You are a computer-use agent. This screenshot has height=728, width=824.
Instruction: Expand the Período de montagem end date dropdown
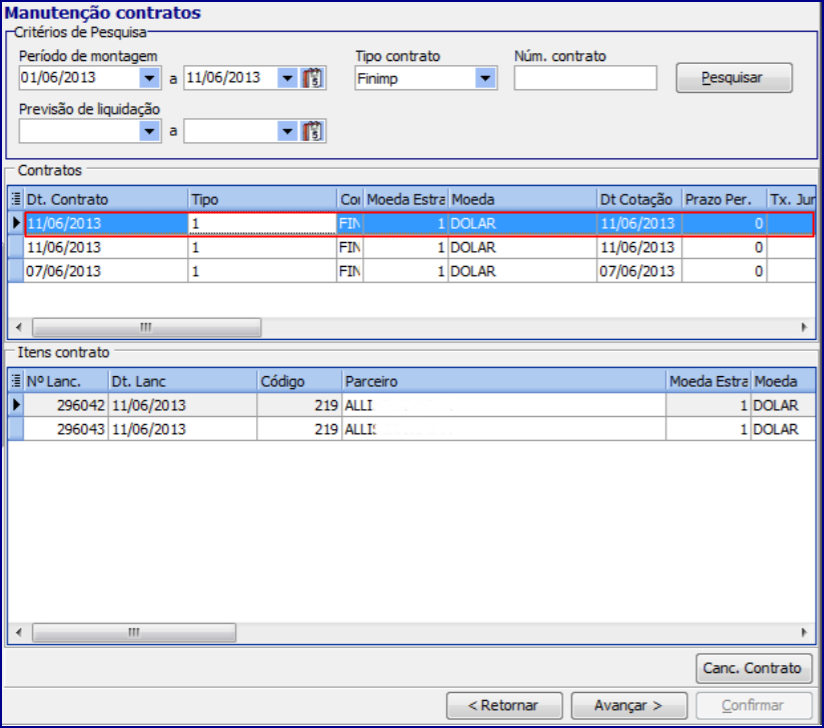click(287, 78)
